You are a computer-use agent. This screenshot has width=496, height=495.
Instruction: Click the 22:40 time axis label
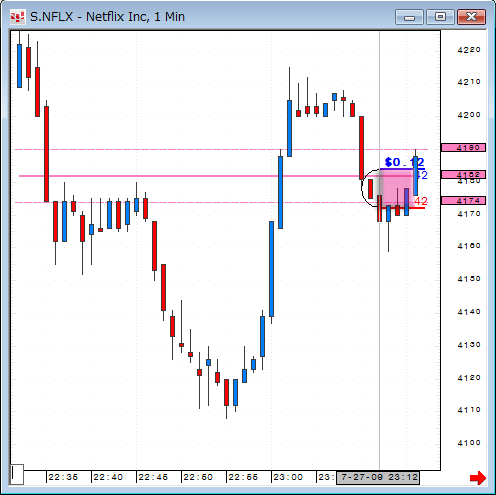click(x=108, y=477)
